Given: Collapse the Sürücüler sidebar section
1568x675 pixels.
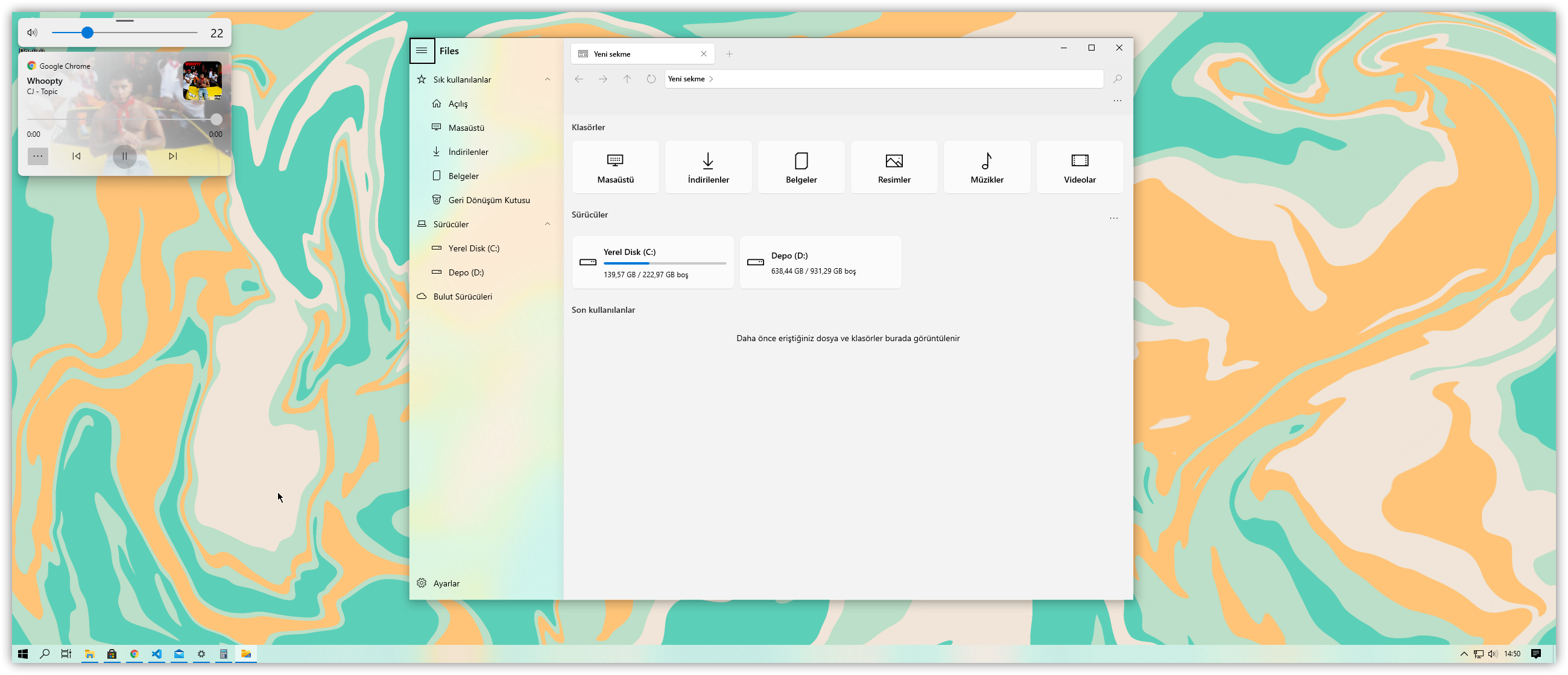Looking at the screenshot, I should 547,224.
